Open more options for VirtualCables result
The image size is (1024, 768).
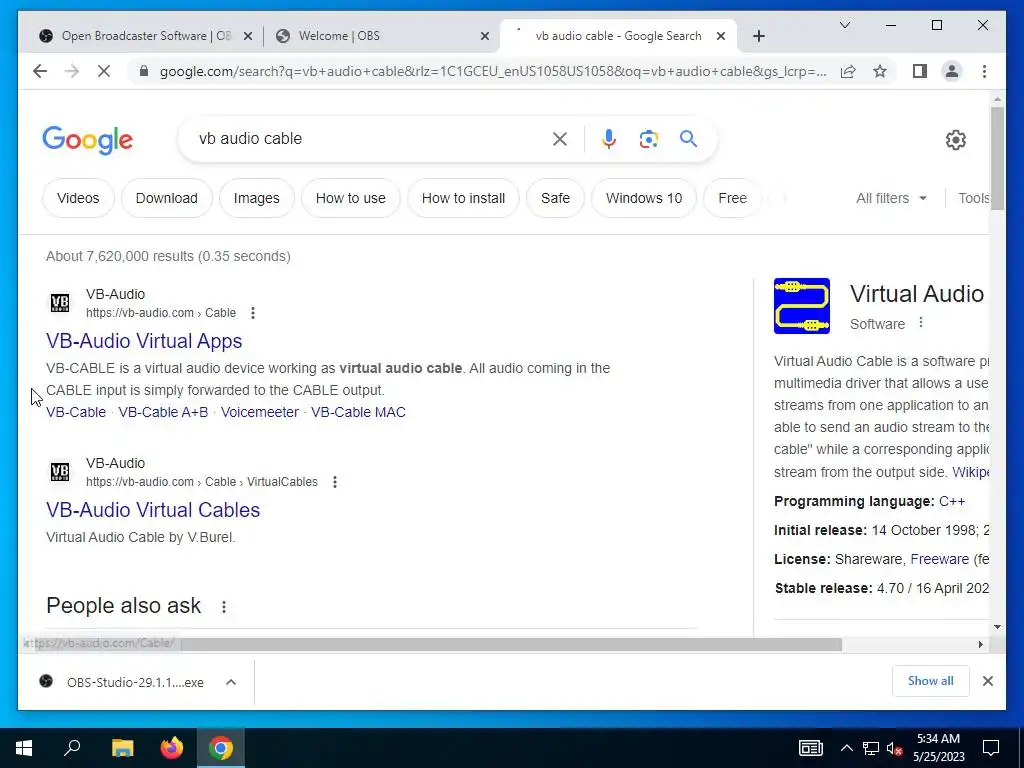335,482
